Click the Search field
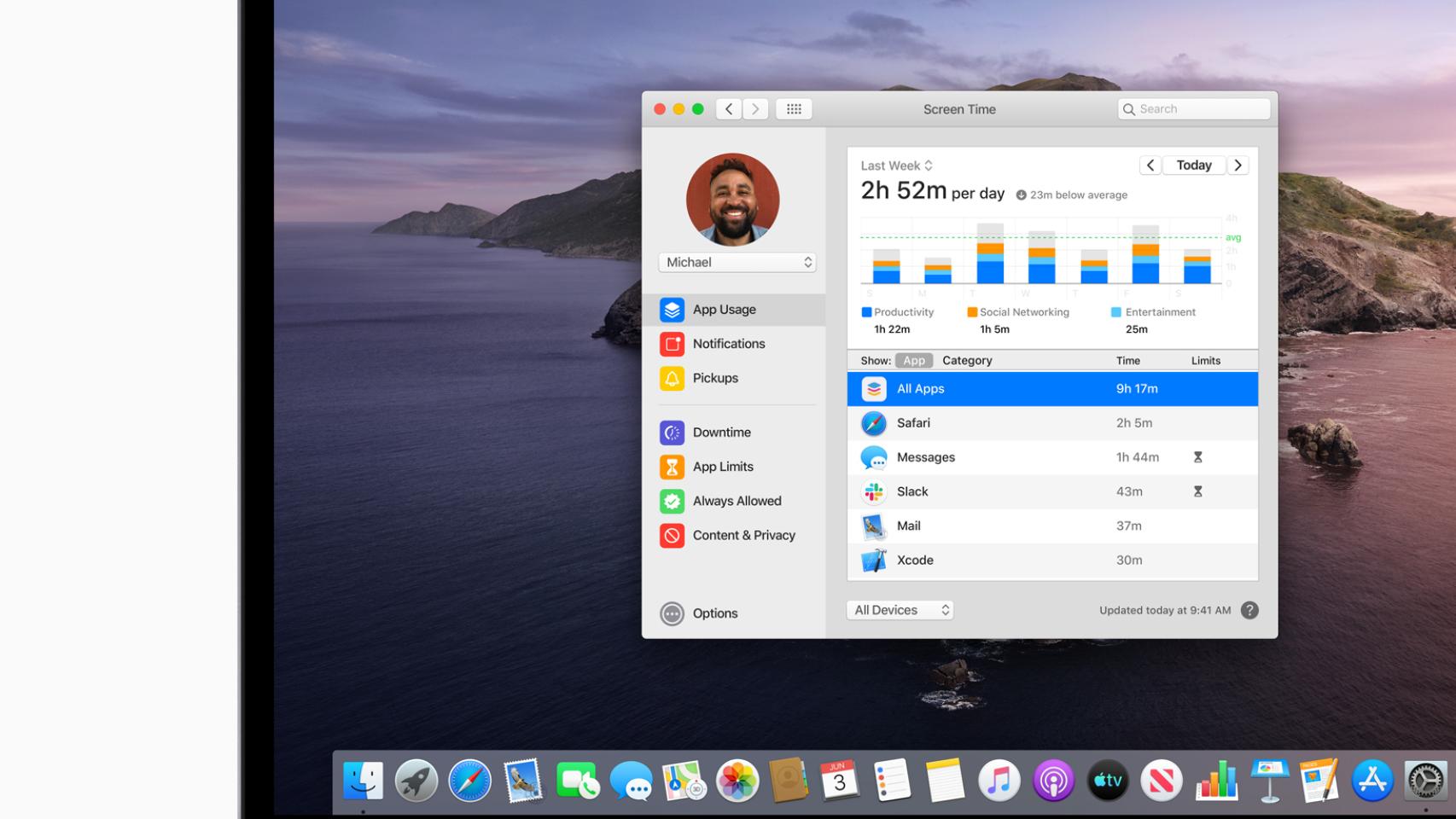 click(1193, 109)
